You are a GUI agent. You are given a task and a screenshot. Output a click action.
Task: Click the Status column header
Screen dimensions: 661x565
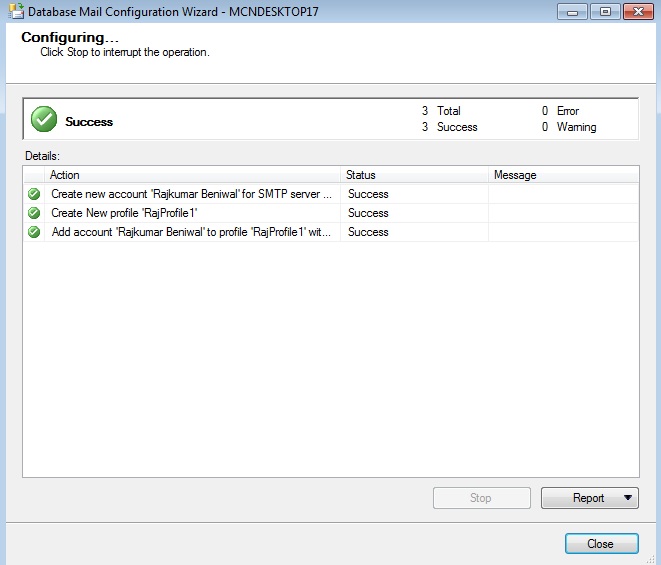click(x=414, y=175)
